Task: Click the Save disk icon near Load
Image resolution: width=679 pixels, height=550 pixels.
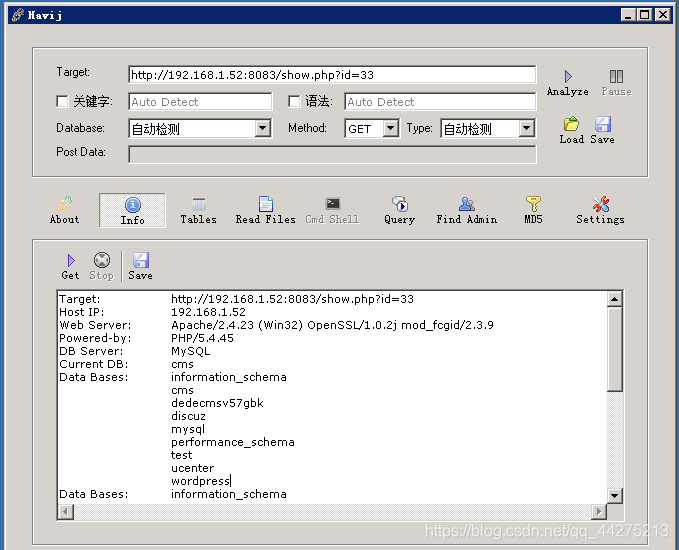Action: click(x=602, y=124)
